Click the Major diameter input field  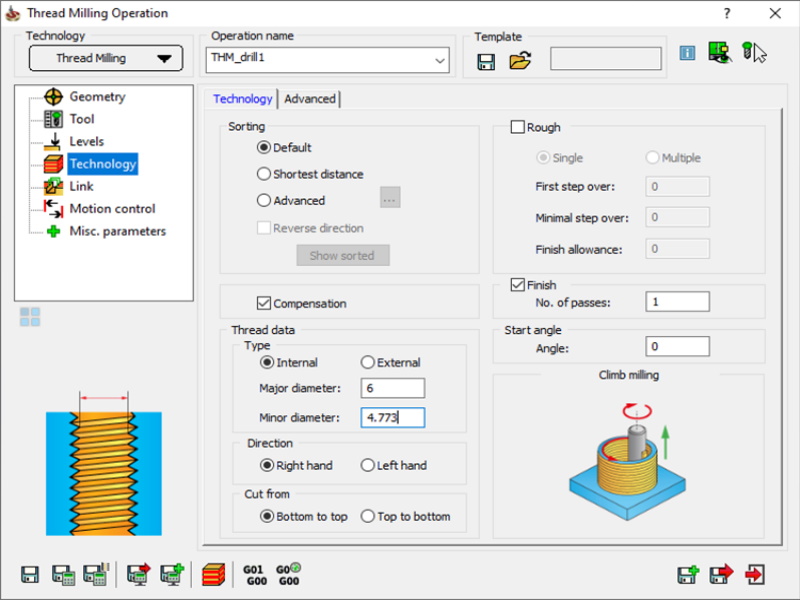(392, 388)
